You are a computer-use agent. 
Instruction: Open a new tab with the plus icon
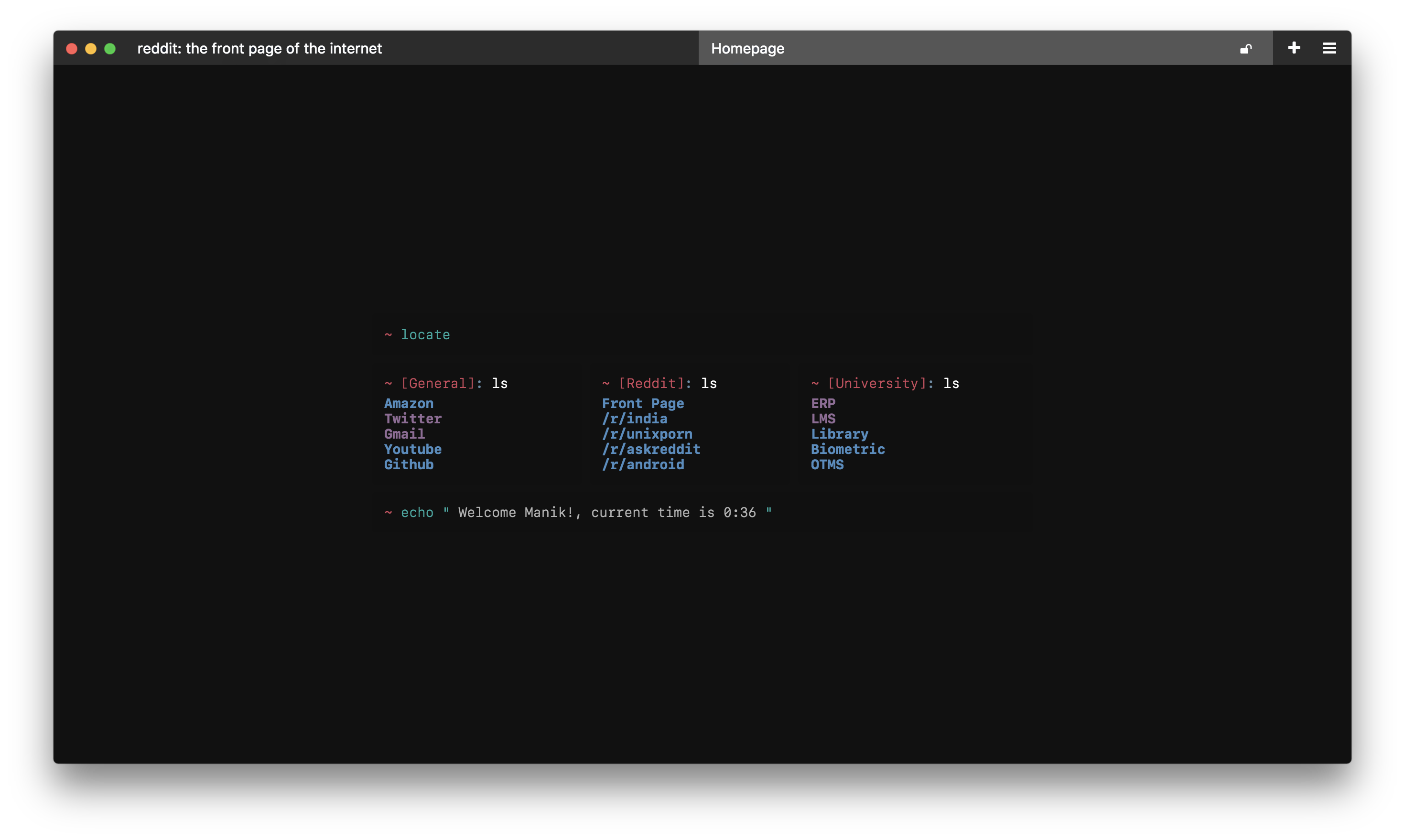pyautogui.click(x=1294, y=48)
